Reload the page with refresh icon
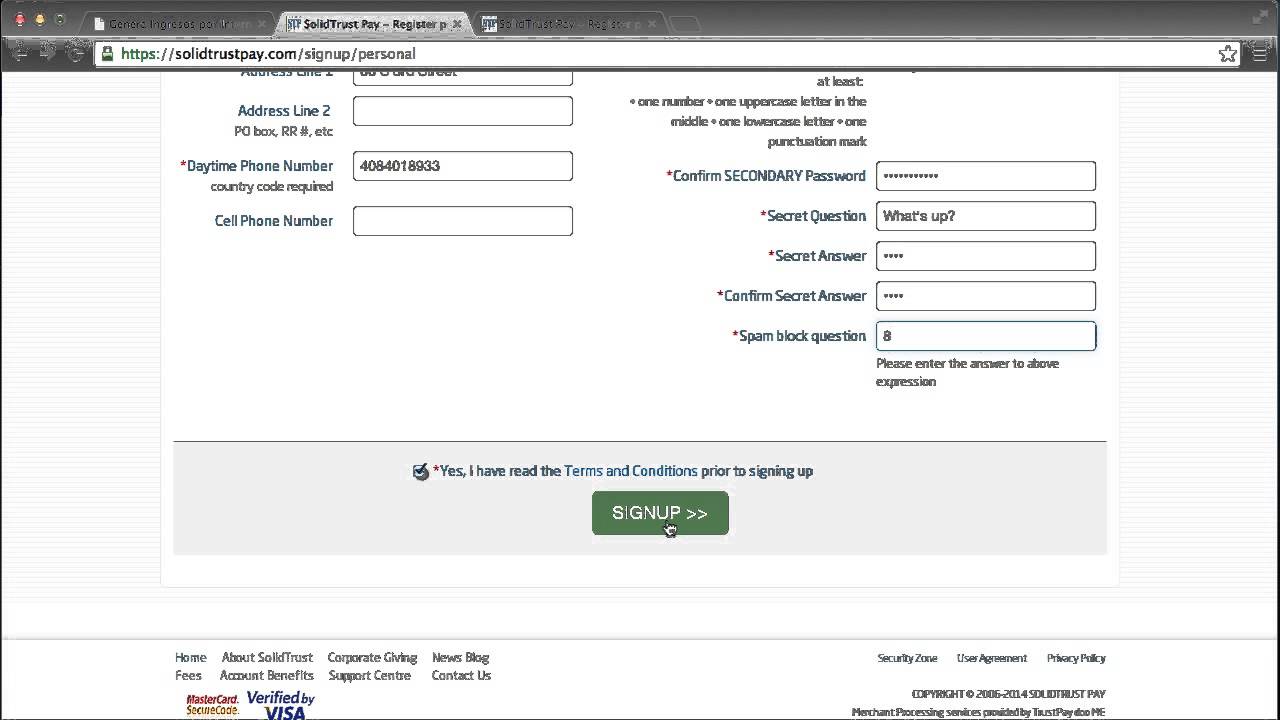This screenshot has width=1280, height=720. (x=76, y=53)
